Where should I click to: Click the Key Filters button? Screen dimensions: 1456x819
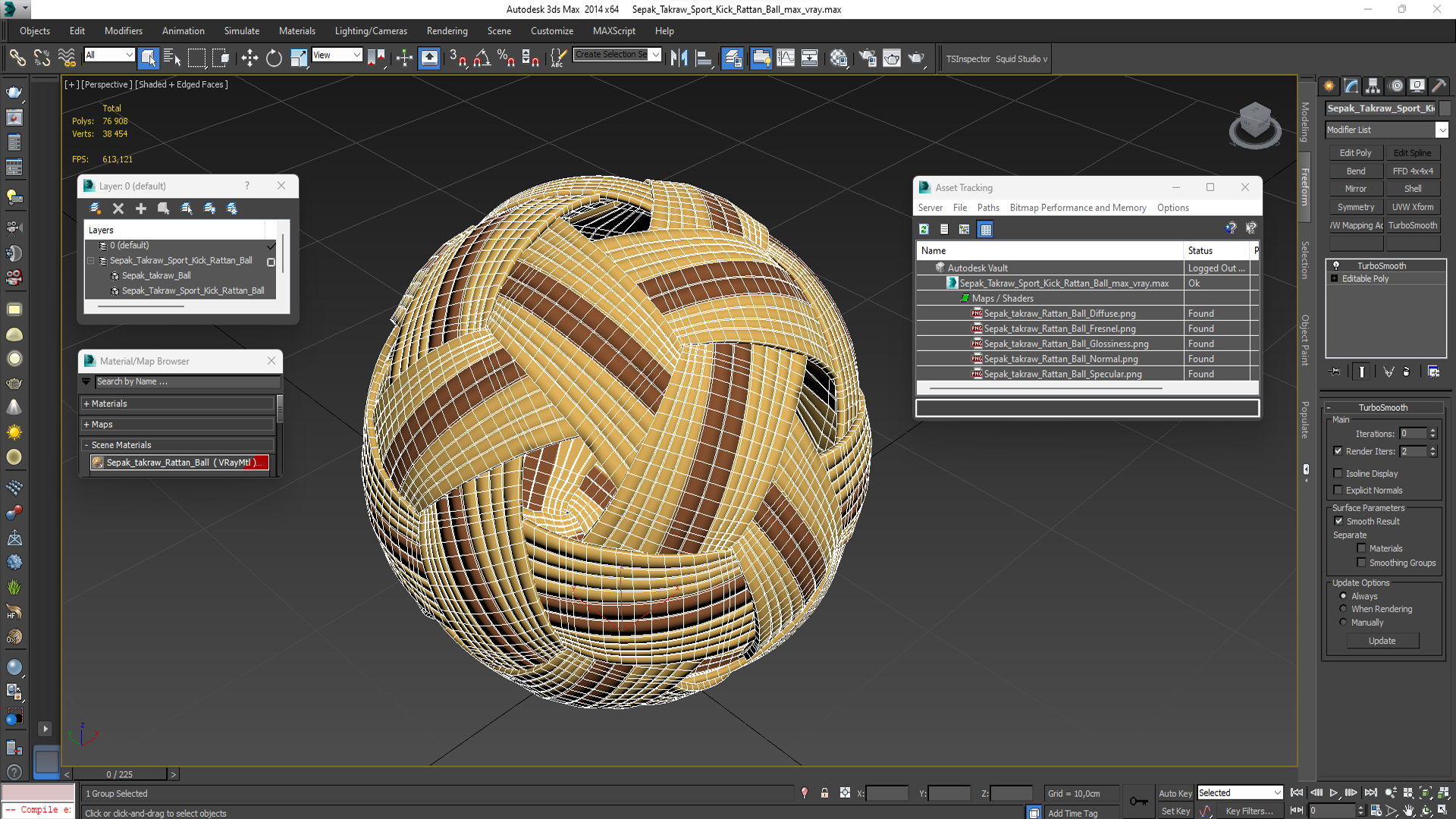(1249, 811)
